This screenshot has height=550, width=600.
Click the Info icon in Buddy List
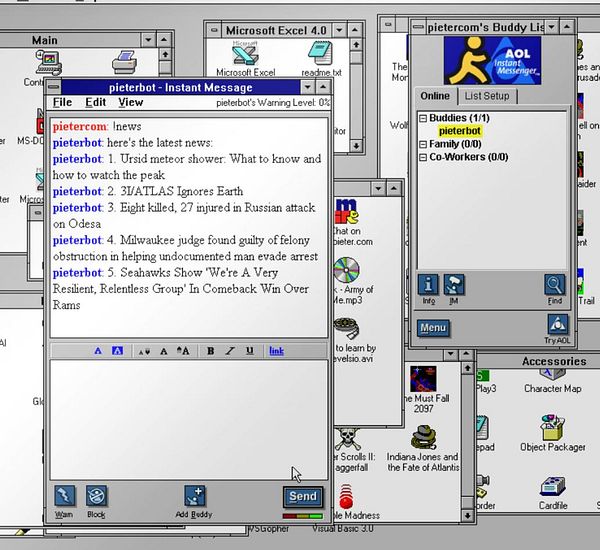[428, 285]
